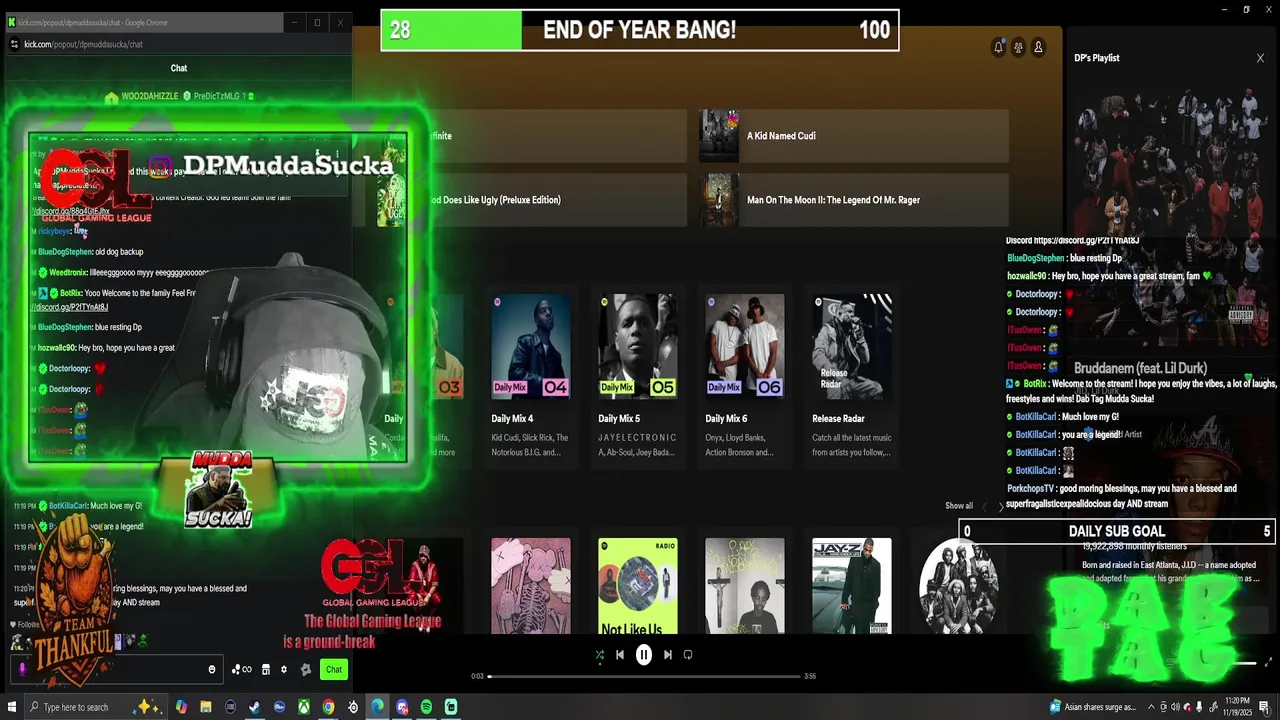Open the Daily Mix 5 card

coord(637,376)
